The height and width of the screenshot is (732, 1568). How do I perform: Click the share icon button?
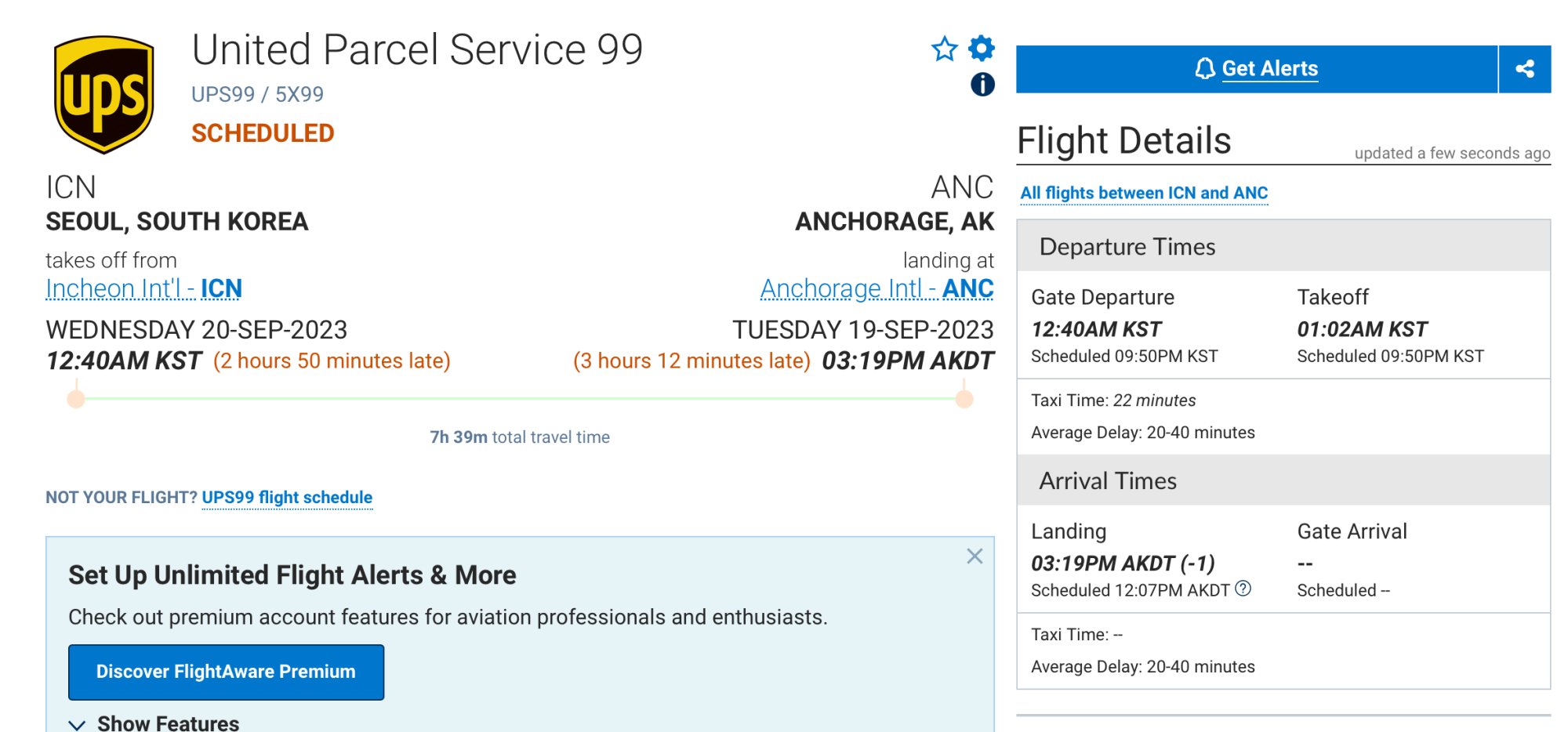pos(1525,69)
